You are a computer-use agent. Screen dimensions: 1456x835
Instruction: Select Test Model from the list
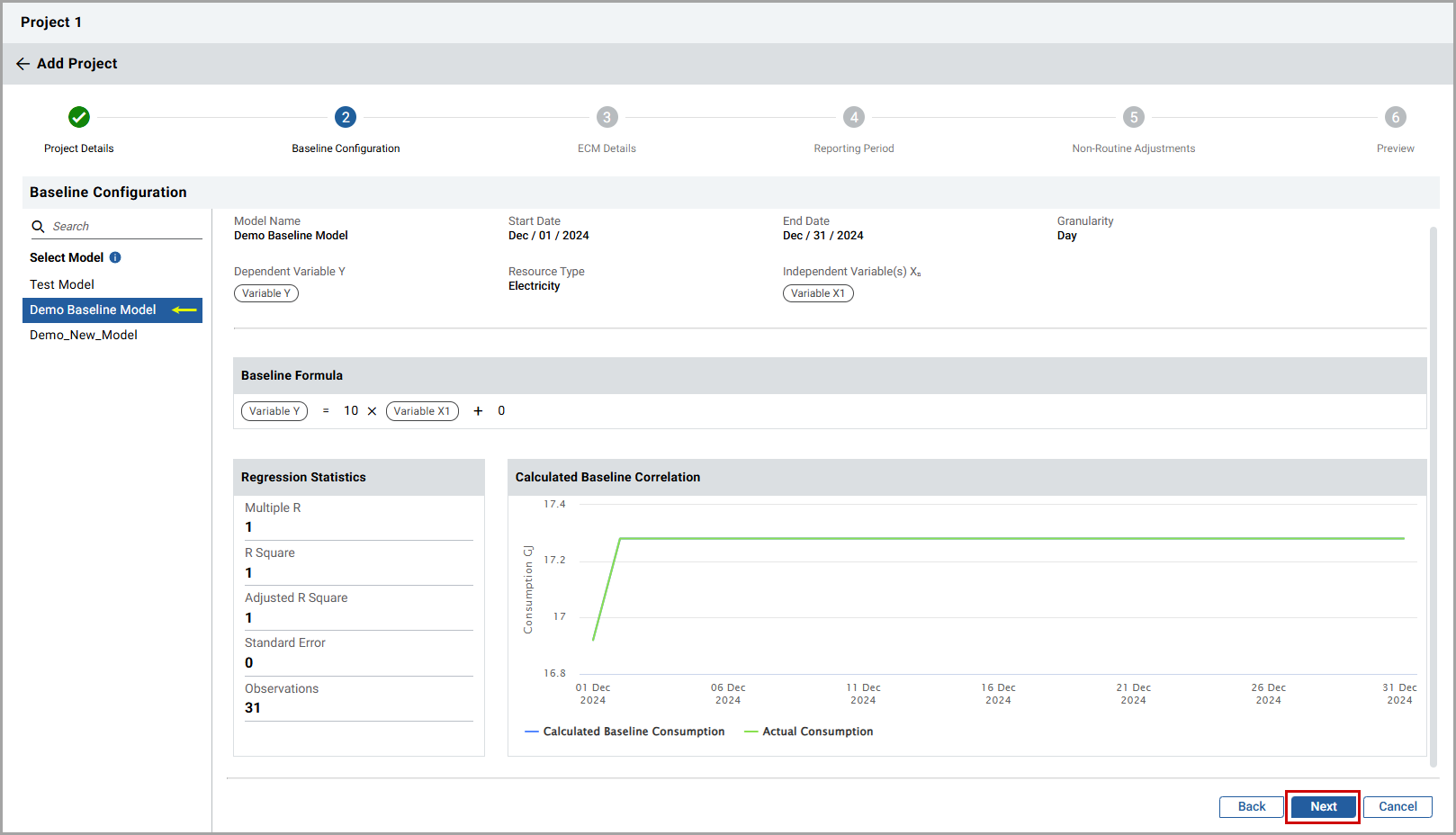[62, 284]
